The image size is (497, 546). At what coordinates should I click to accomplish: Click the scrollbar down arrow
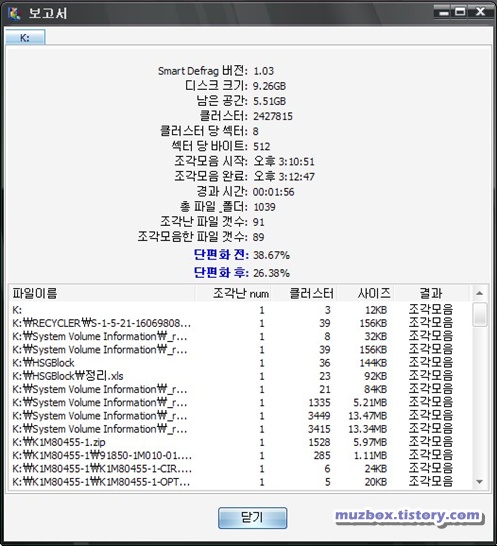[x=480, y=482]
